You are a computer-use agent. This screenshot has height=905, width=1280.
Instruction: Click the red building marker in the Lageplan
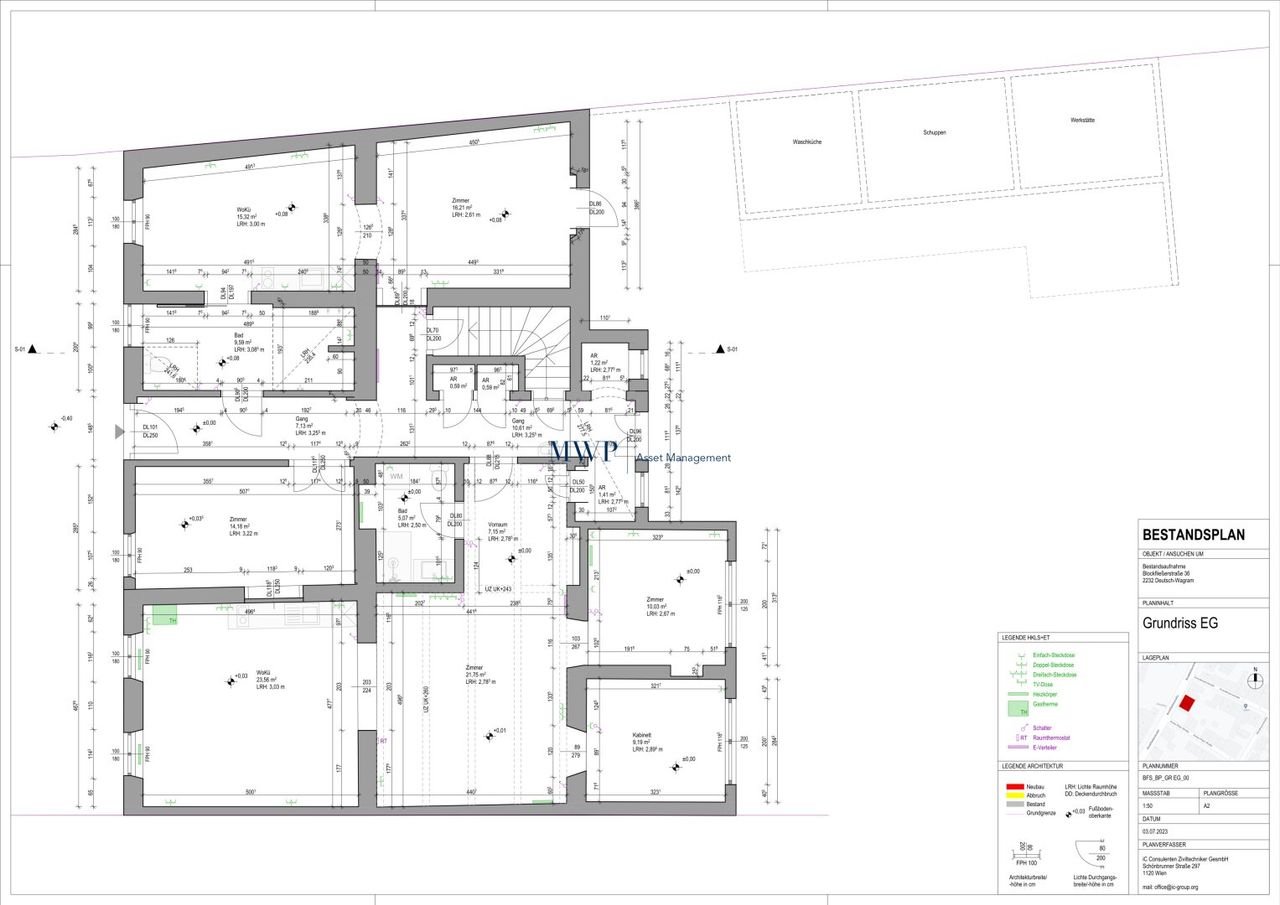tap(1187, 703)
